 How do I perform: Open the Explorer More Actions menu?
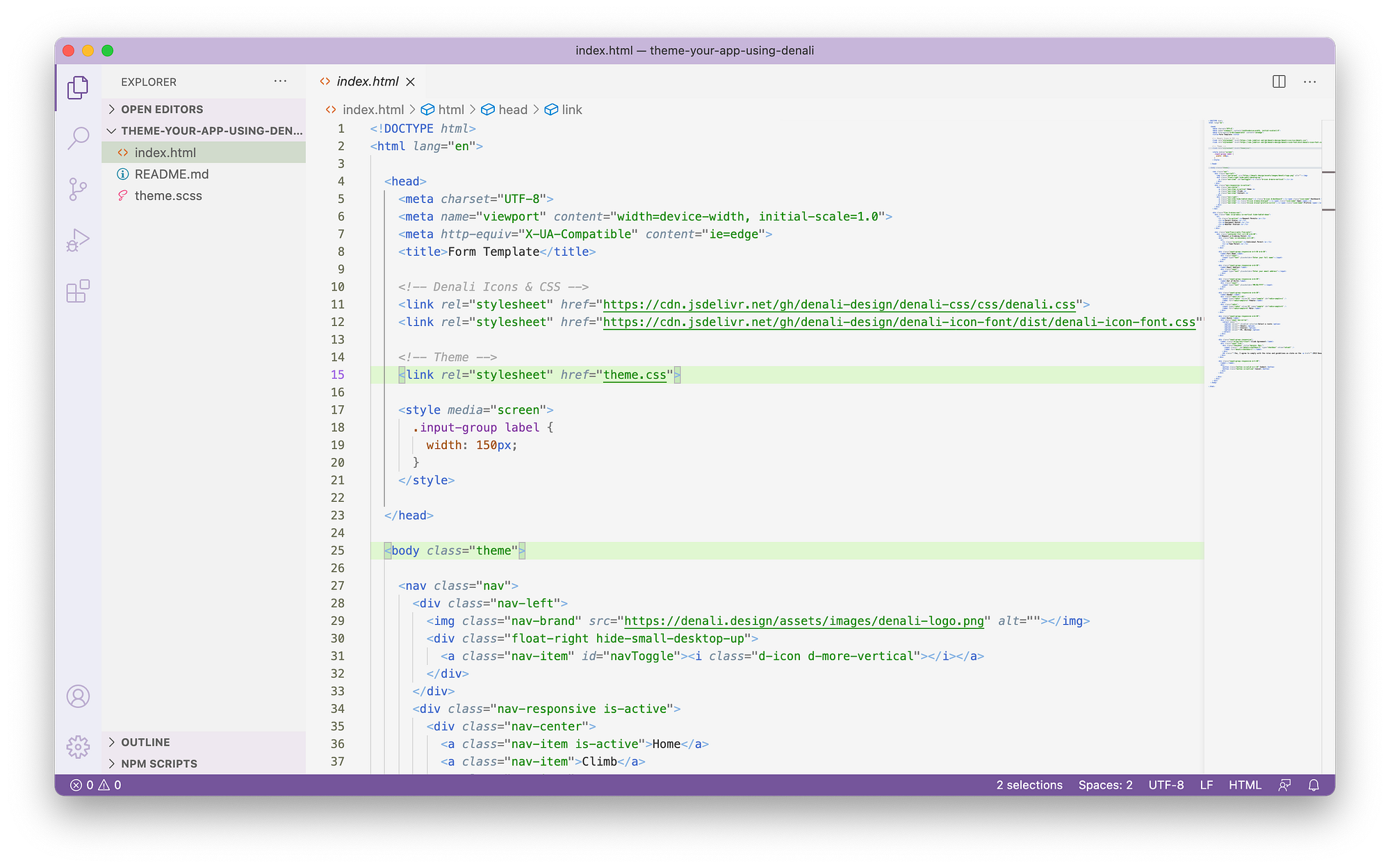(280, 81)
